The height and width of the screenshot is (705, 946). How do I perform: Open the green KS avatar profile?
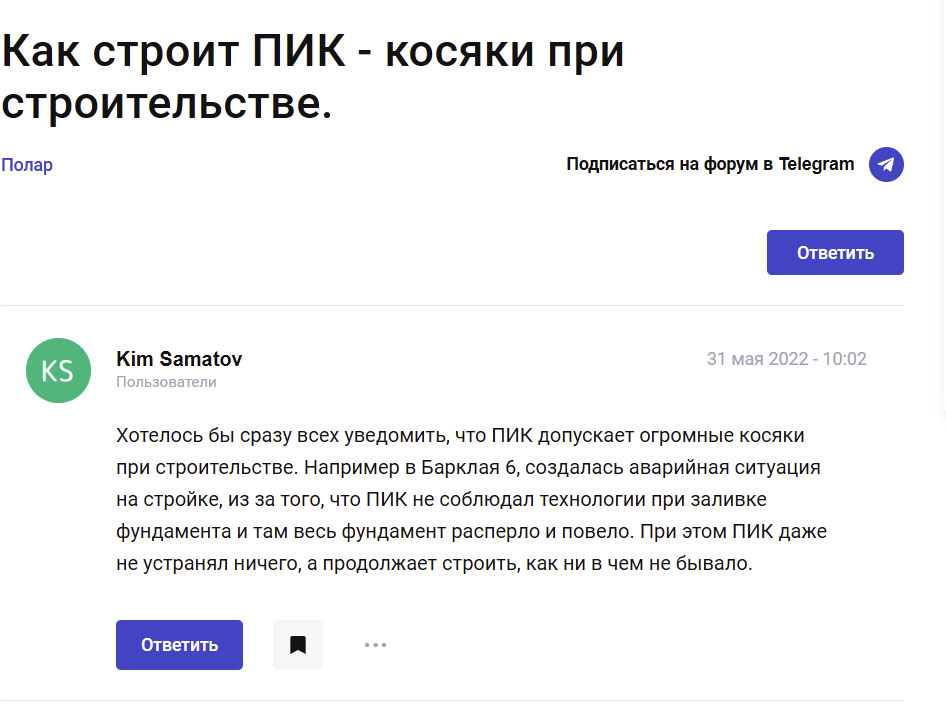pyautogui.click(x=59, y=370)
